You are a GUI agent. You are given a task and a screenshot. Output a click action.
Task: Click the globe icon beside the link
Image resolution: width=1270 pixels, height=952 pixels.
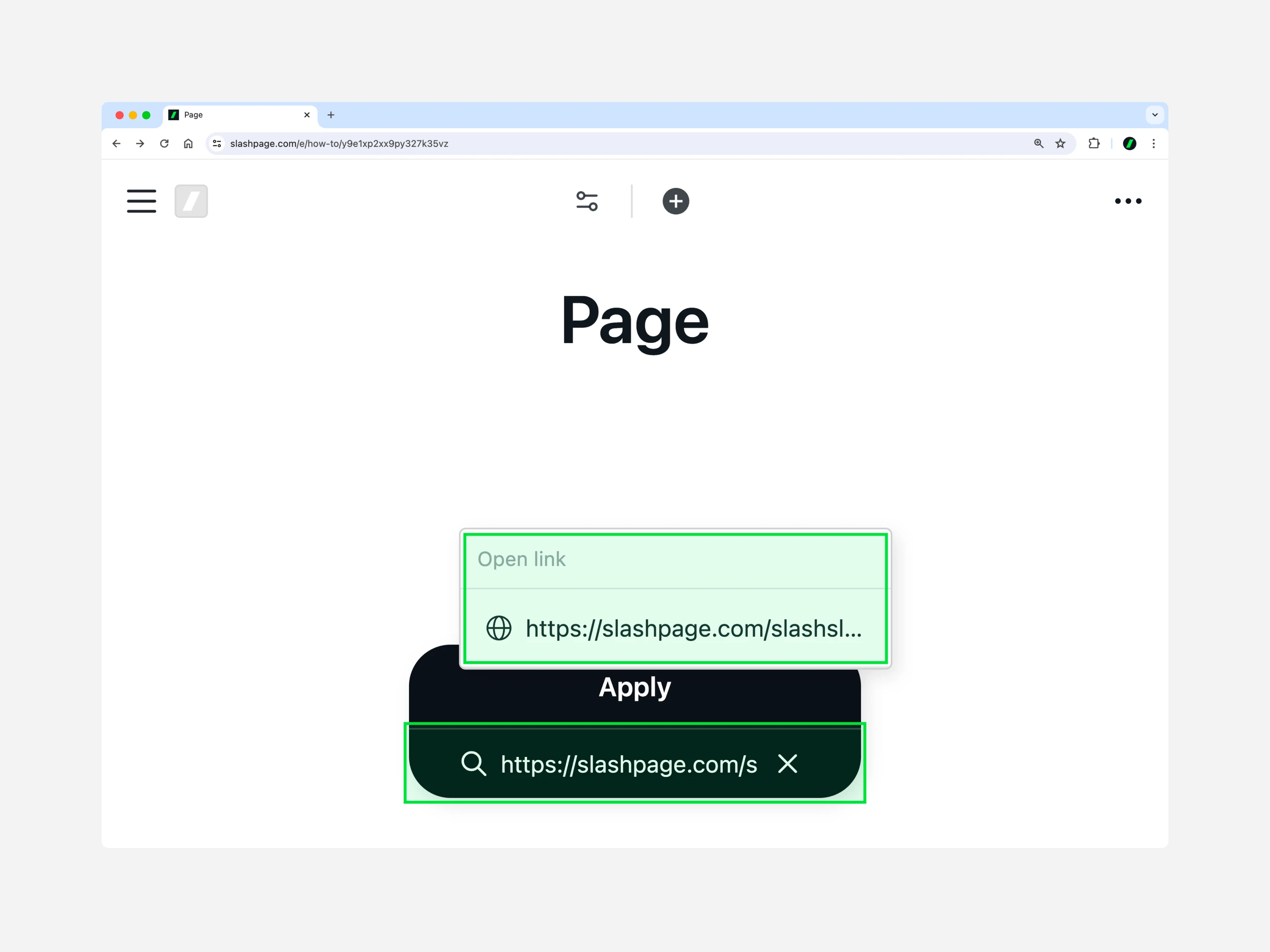(498, 628)
